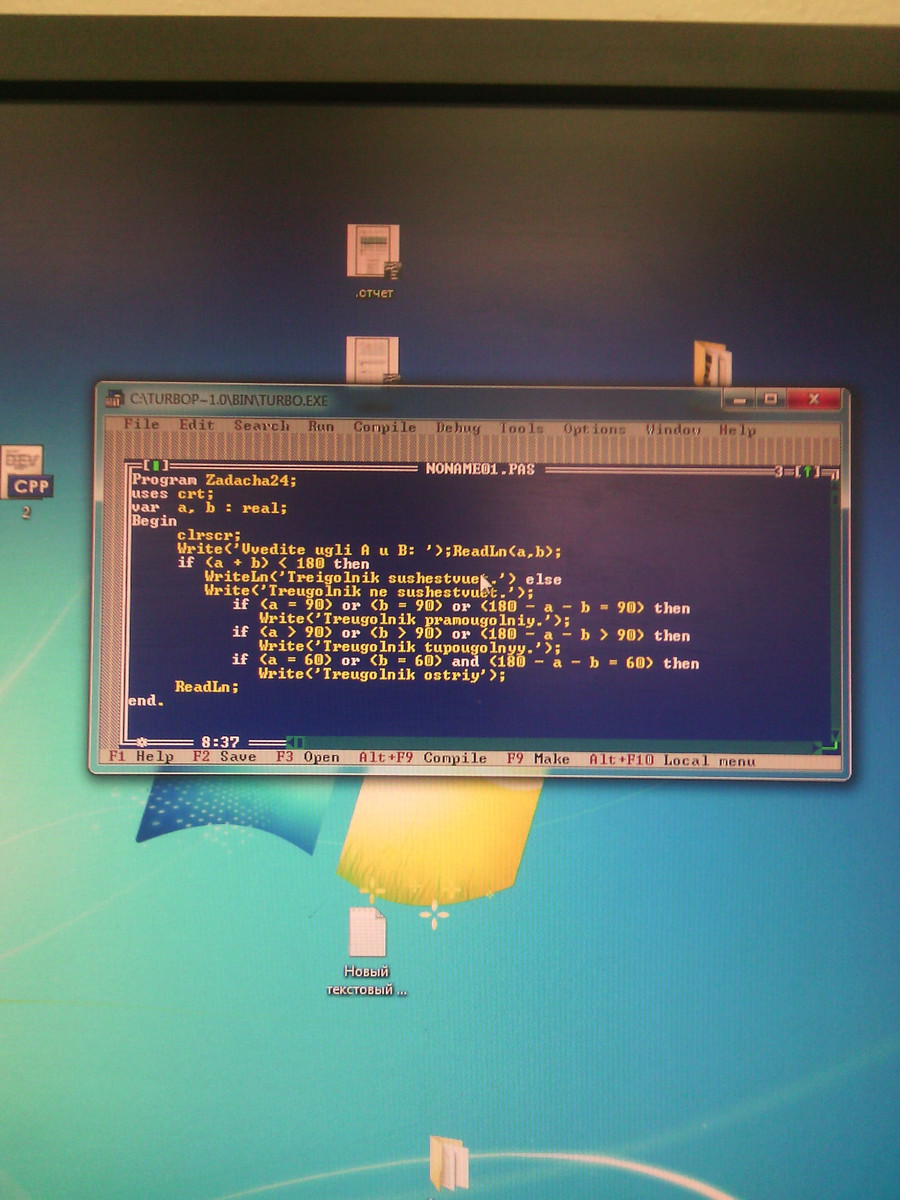Open the Run menu
The width and height of the screenshot is (900, 1200).
321,426
